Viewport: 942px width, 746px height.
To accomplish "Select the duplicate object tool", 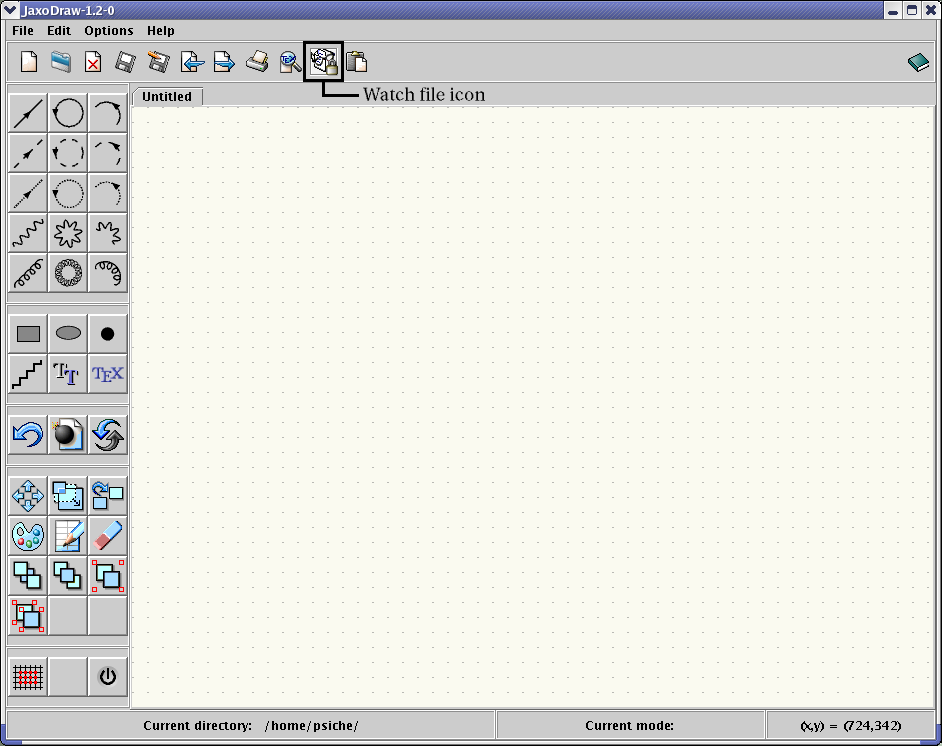I will [x=108, y=496].
